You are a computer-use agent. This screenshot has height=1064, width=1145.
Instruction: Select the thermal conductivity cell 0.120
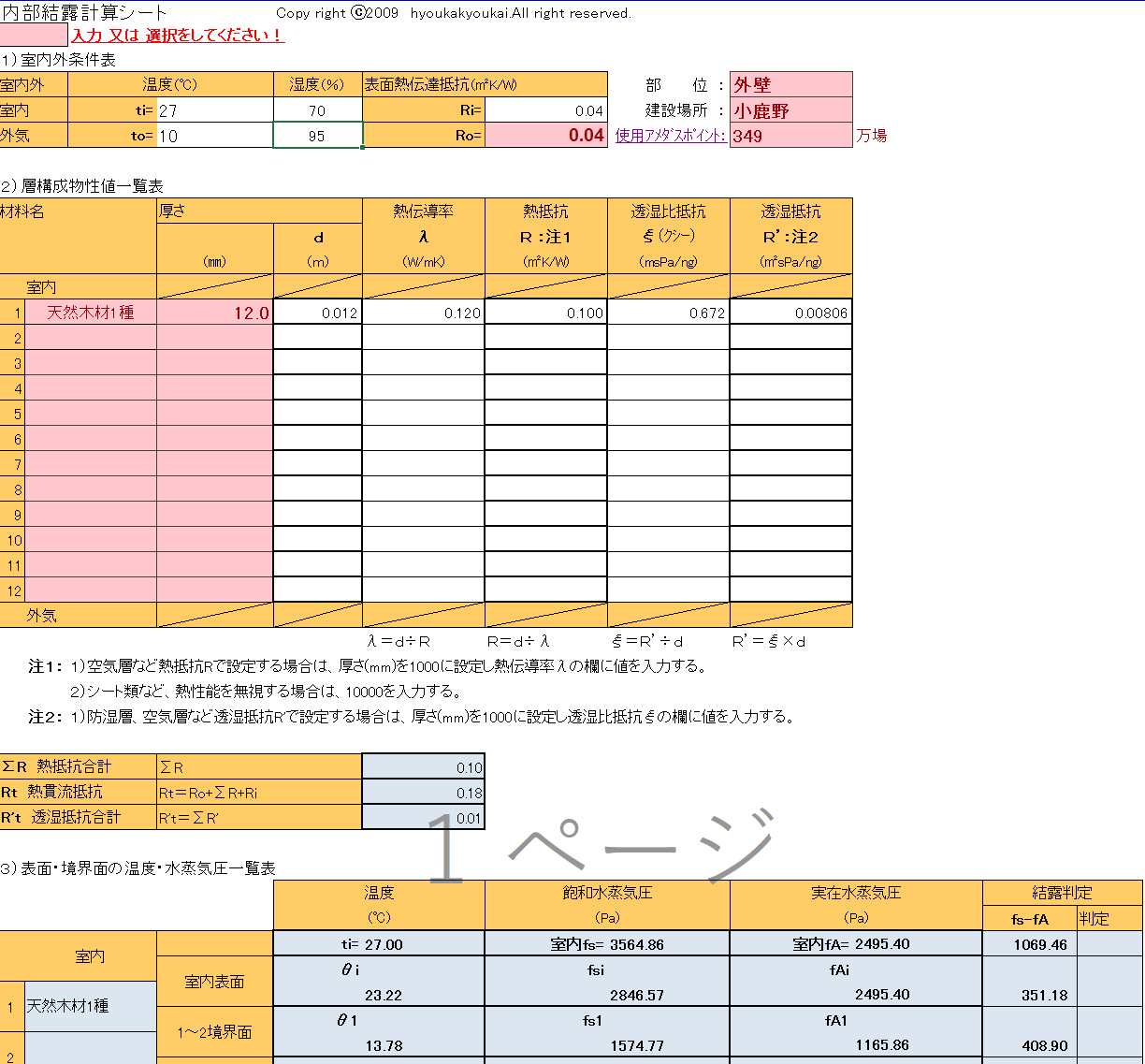pos(423,313)
